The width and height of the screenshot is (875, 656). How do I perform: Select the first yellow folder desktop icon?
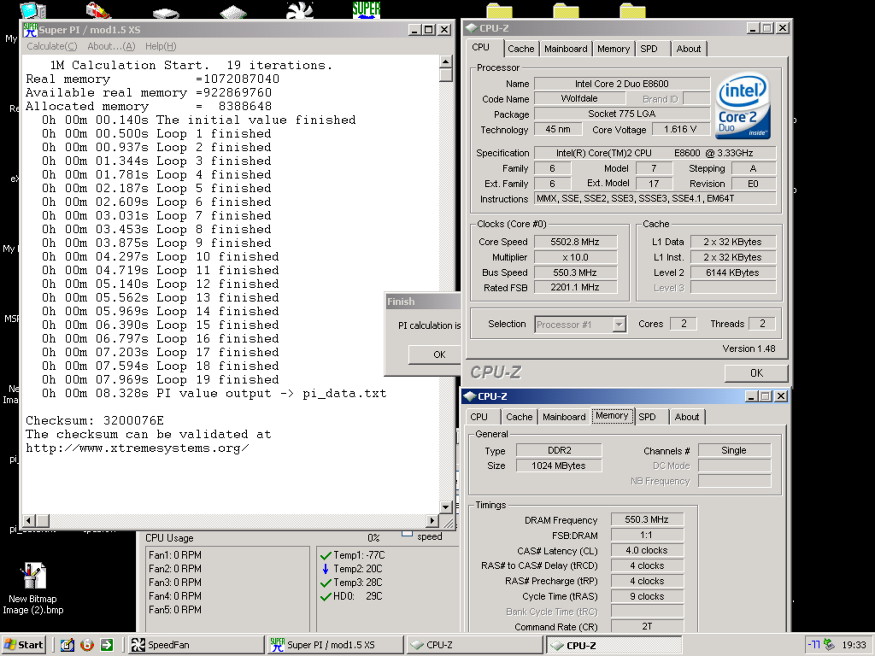[x=499, y=11]
